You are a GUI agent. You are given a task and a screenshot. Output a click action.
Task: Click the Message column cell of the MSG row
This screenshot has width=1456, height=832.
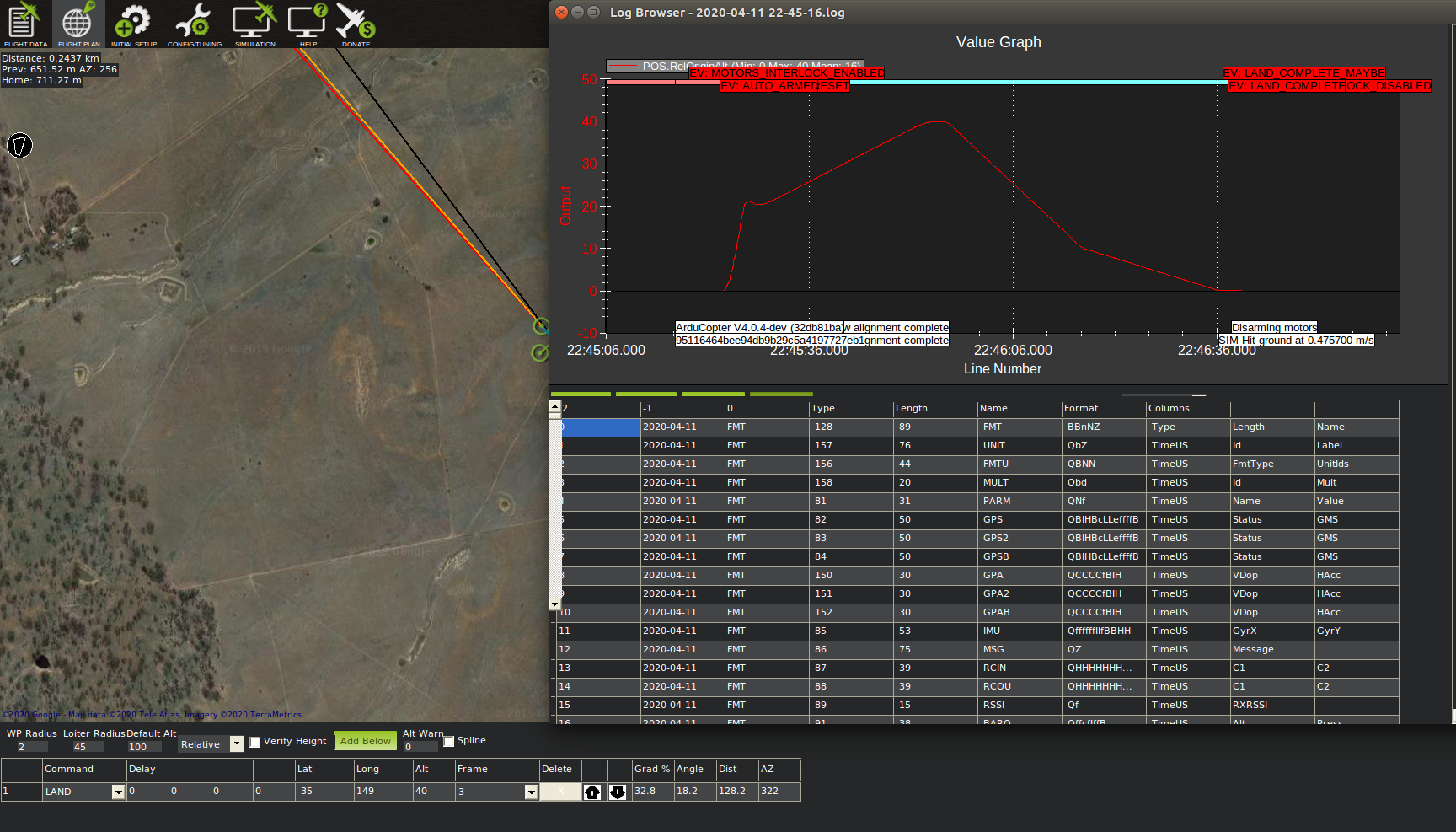1272,650
